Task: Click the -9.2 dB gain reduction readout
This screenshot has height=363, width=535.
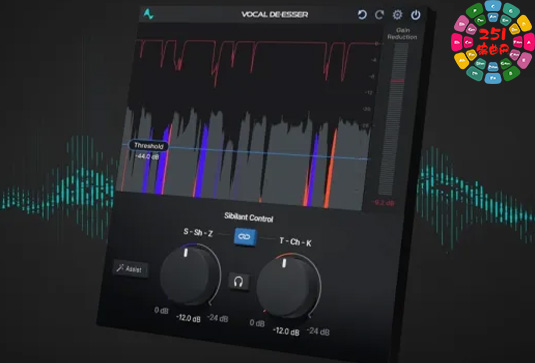Action: [x=384, y=203]
